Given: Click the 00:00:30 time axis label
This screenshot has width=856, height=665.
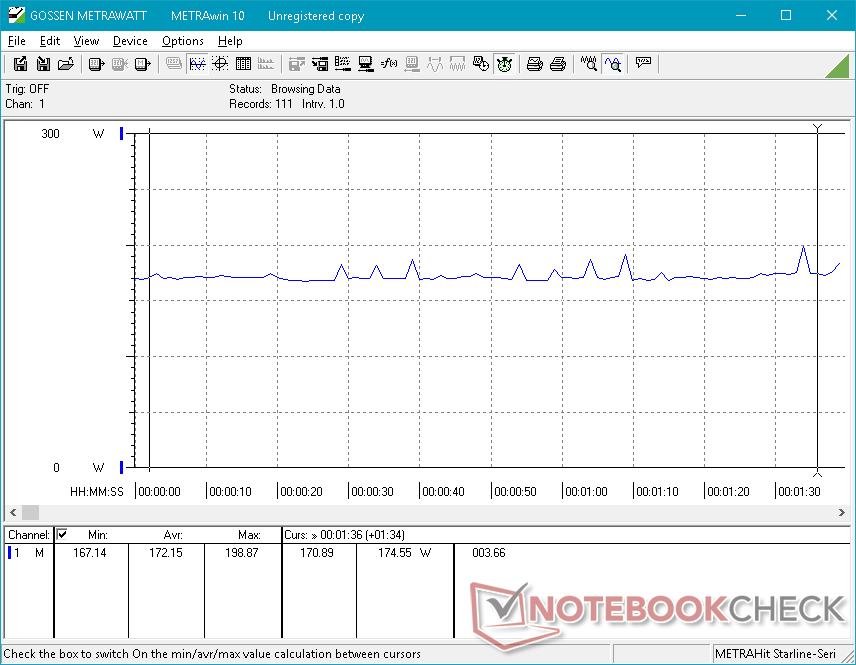Looking at the screenshot, I should pyautogui.click(x=372, y=491).
